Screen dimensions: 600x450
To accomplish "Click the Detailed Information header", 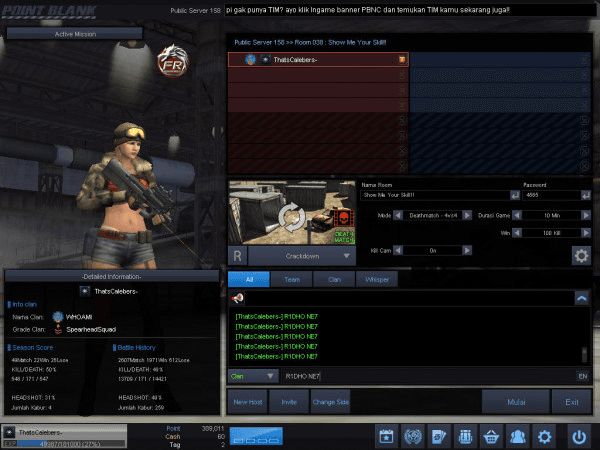I will coord(111,276).
